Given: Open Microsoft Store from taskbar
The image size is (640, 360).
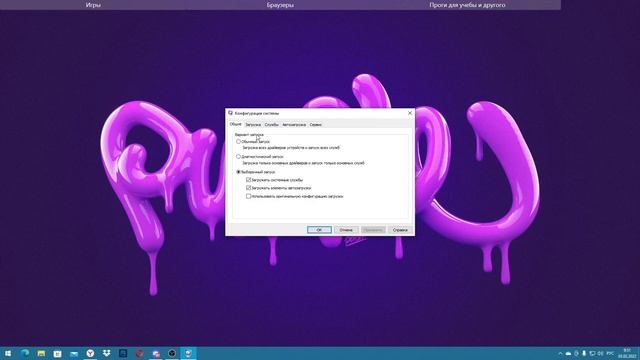Looking at the screenshot, I should (x=58, y=353).
